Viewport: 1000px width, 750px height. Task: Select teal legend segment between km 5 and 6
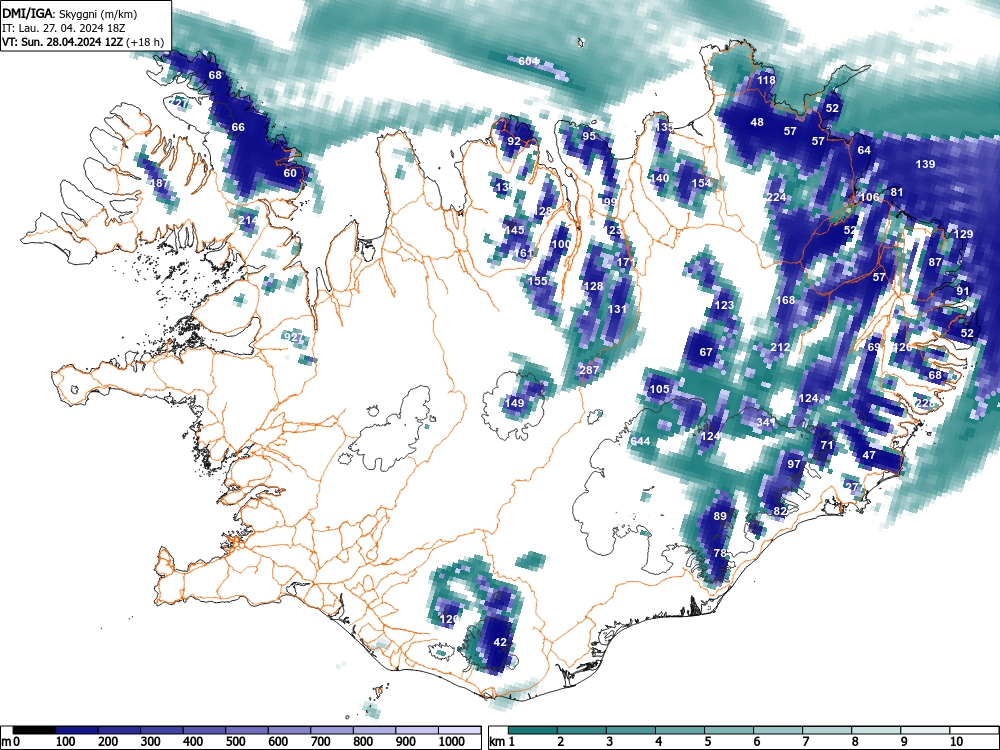(730, 730)
